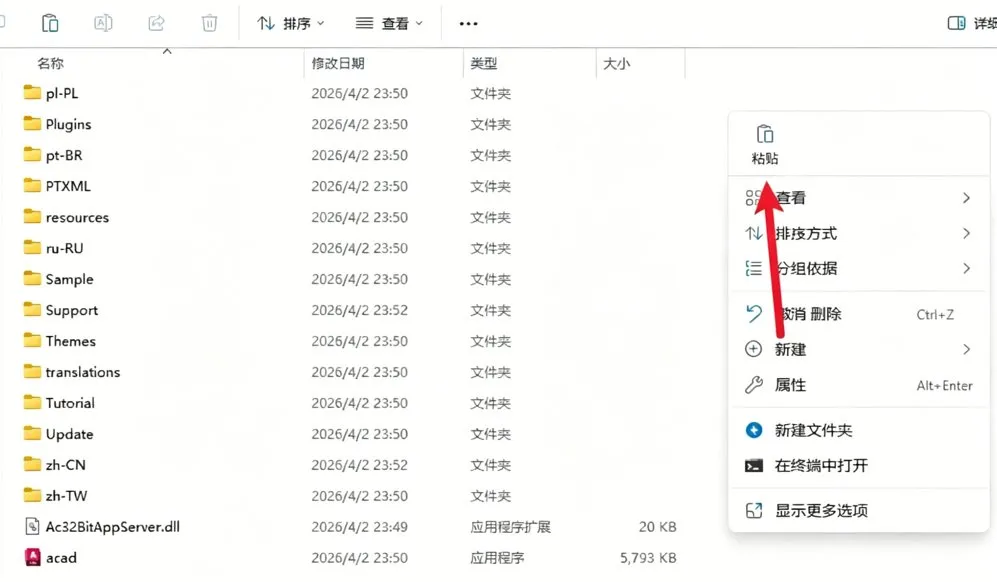Click the Support folder icon
This screenshot has height=582, width=997.
(32, 309)
